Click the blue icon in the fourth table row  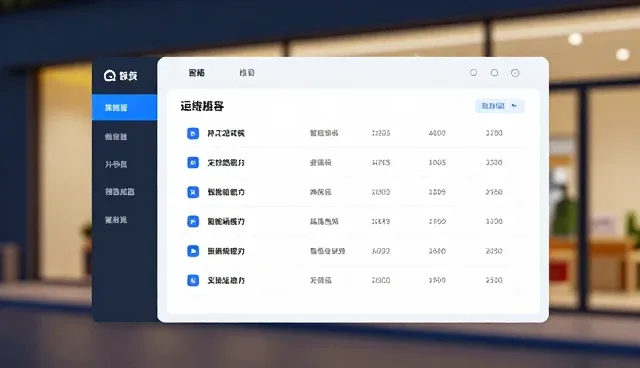(193, 222)
